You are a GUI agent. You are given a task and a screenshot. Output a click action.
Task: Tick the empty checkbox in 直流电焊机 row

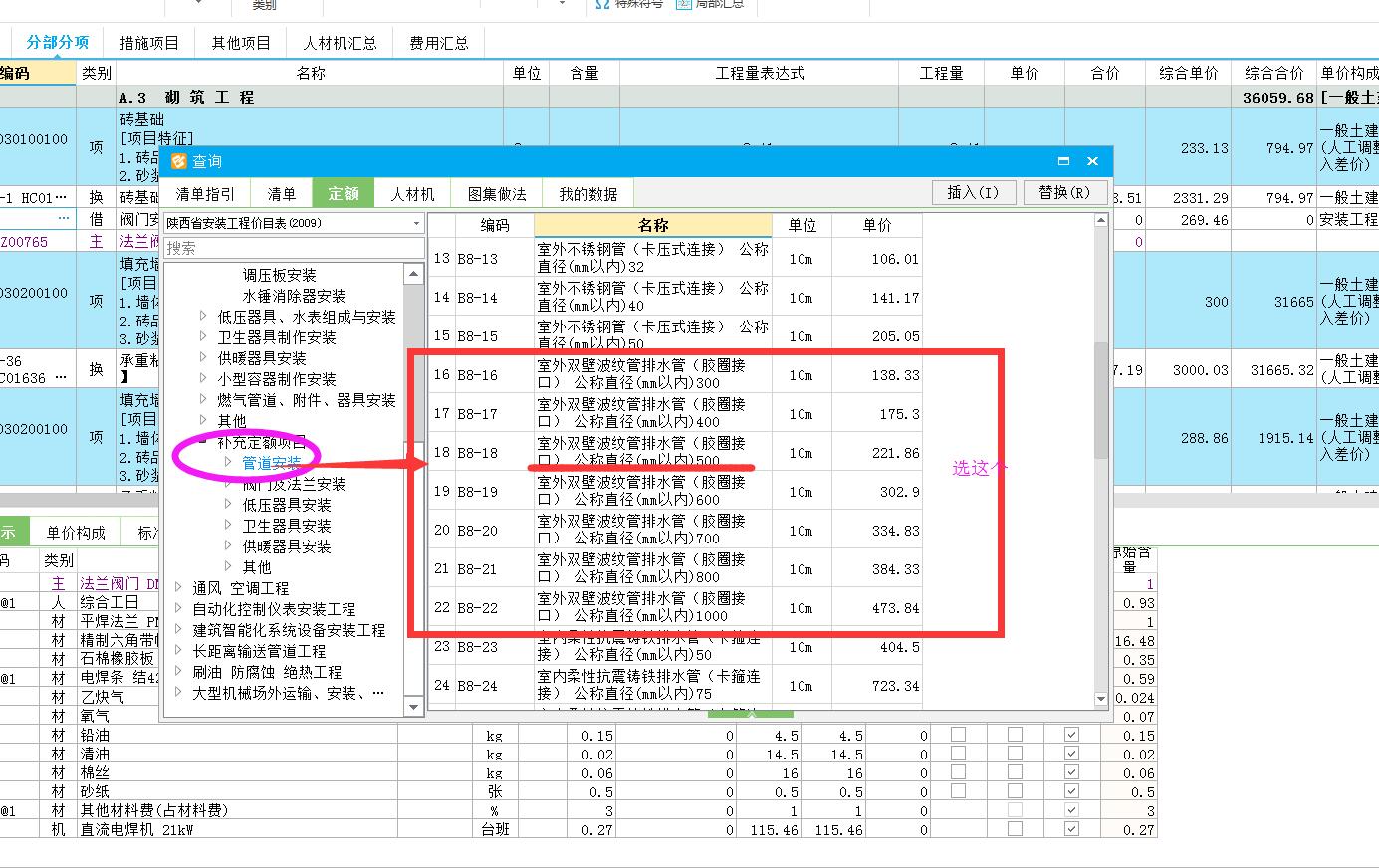tap(1015, 829)
